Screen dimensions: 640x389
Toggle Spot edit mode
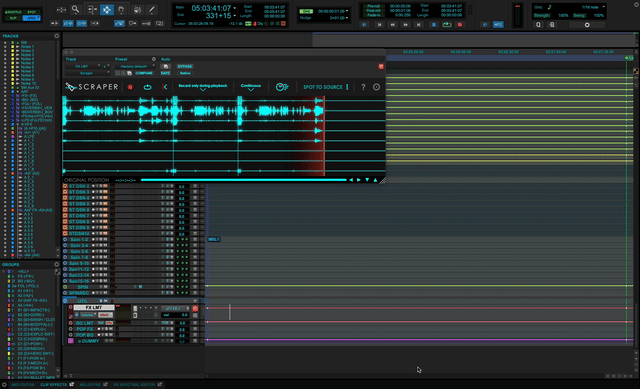[x=31, y=12]
